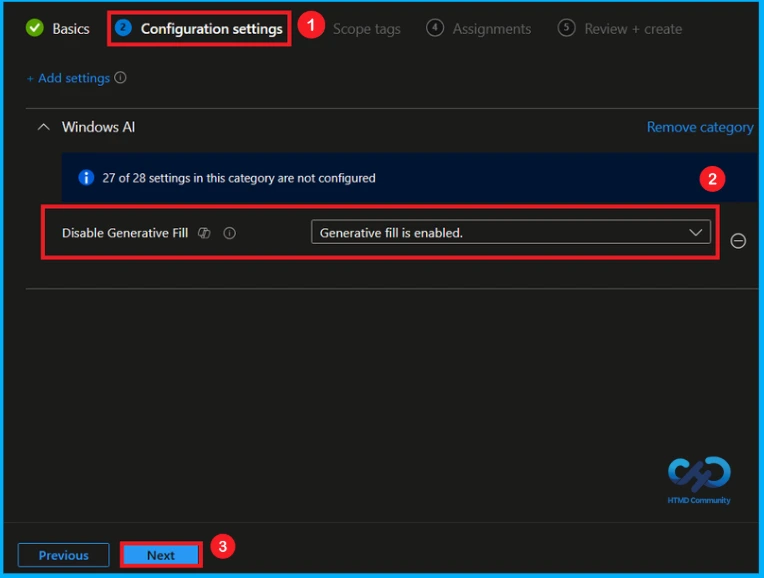Click the Windows AI category heading
764x578 pixels.
98,127
